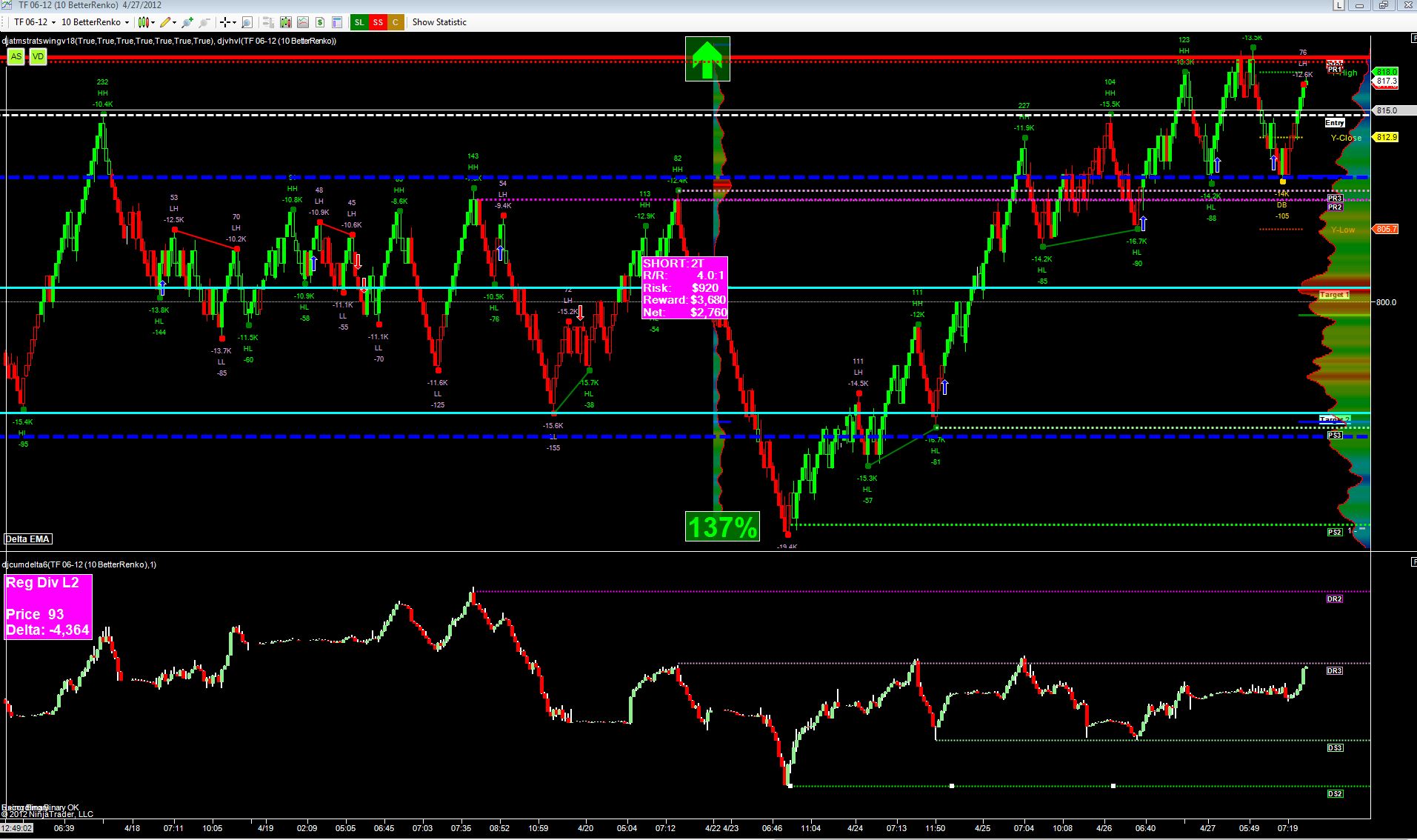Screen dimensions: 1417x840
Task: Expand the 10 BetterRenko interval dropdown
Action: [x=95, y=22]
